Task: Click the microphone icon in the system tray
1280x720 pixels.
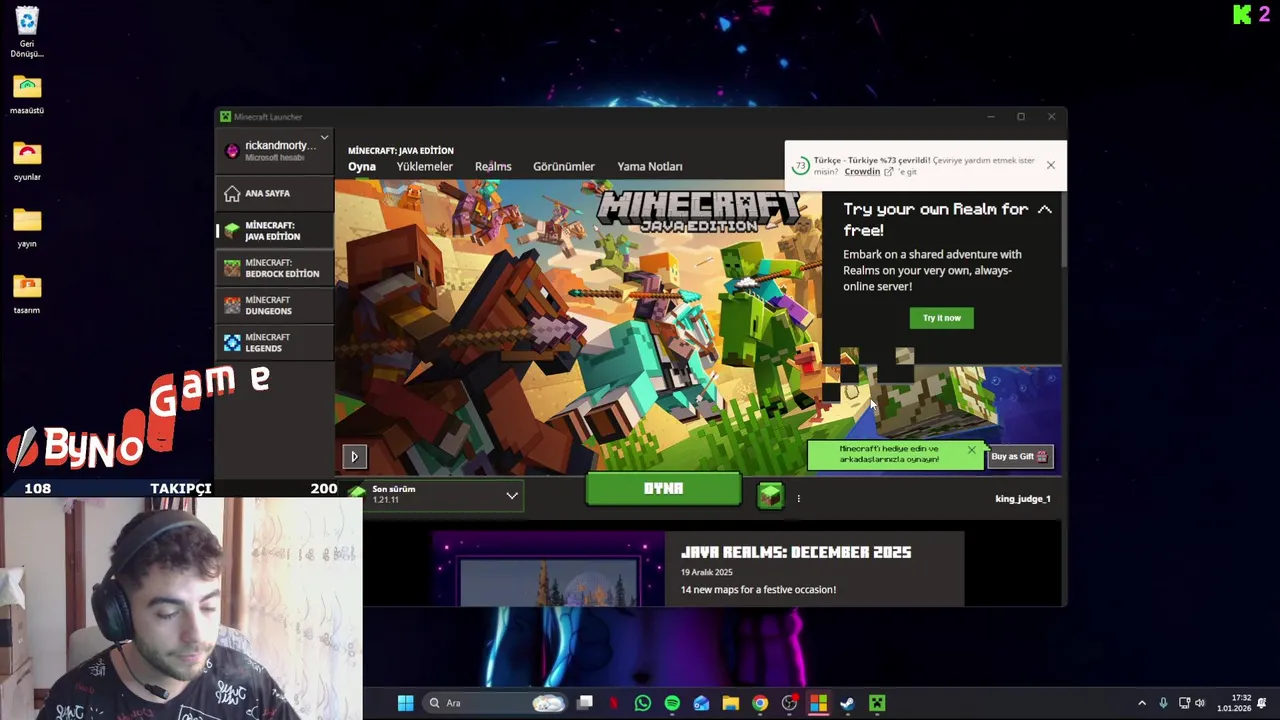Action: tap(1163, 703)
